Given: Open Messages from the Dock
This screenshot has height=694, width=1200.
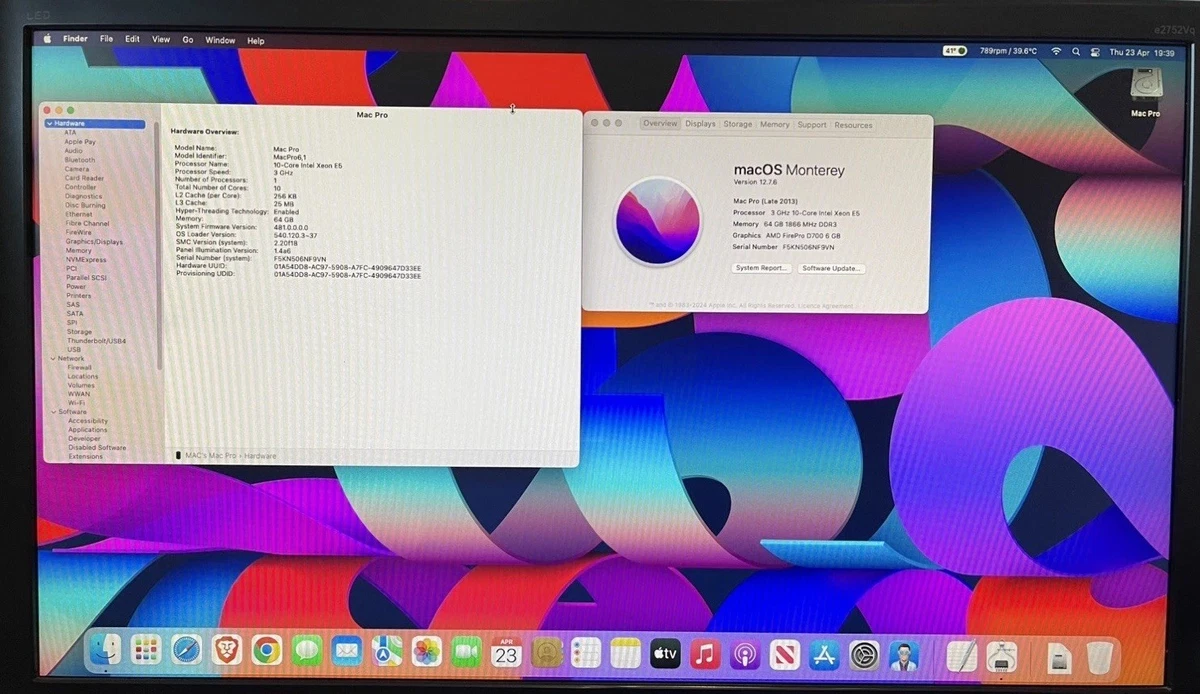Looking at the screenshot, I should [x=307, y=652].
